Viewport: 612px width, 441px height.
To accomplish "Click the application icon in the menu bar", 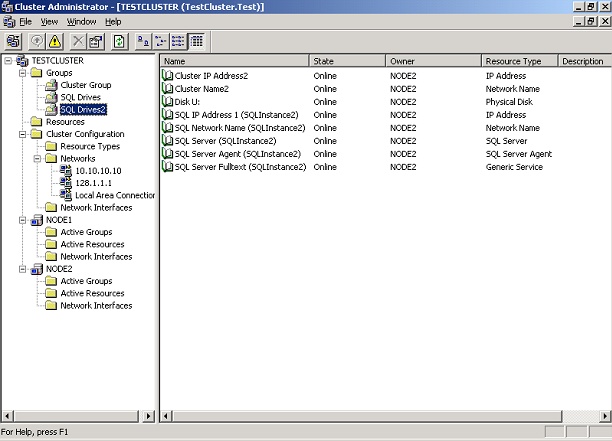I will click(x=9, y=22).
